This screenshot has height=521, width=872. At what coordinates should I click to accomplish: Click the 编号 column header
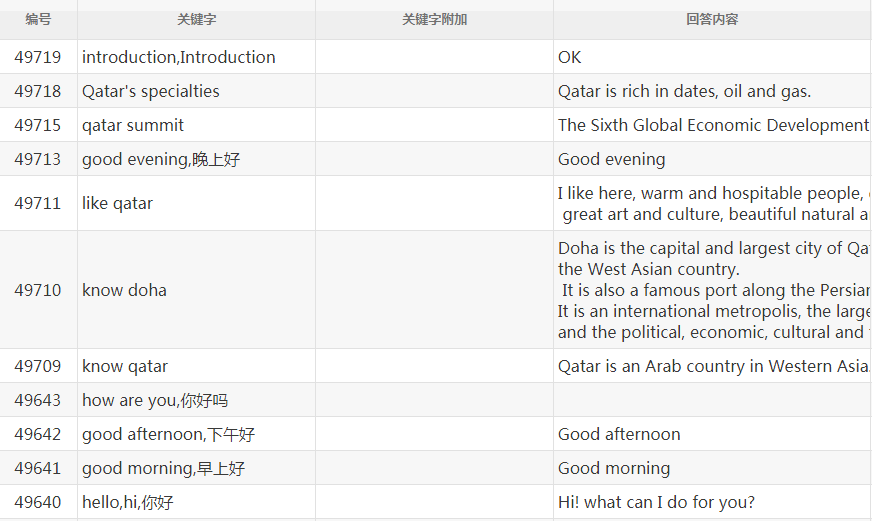38,19
